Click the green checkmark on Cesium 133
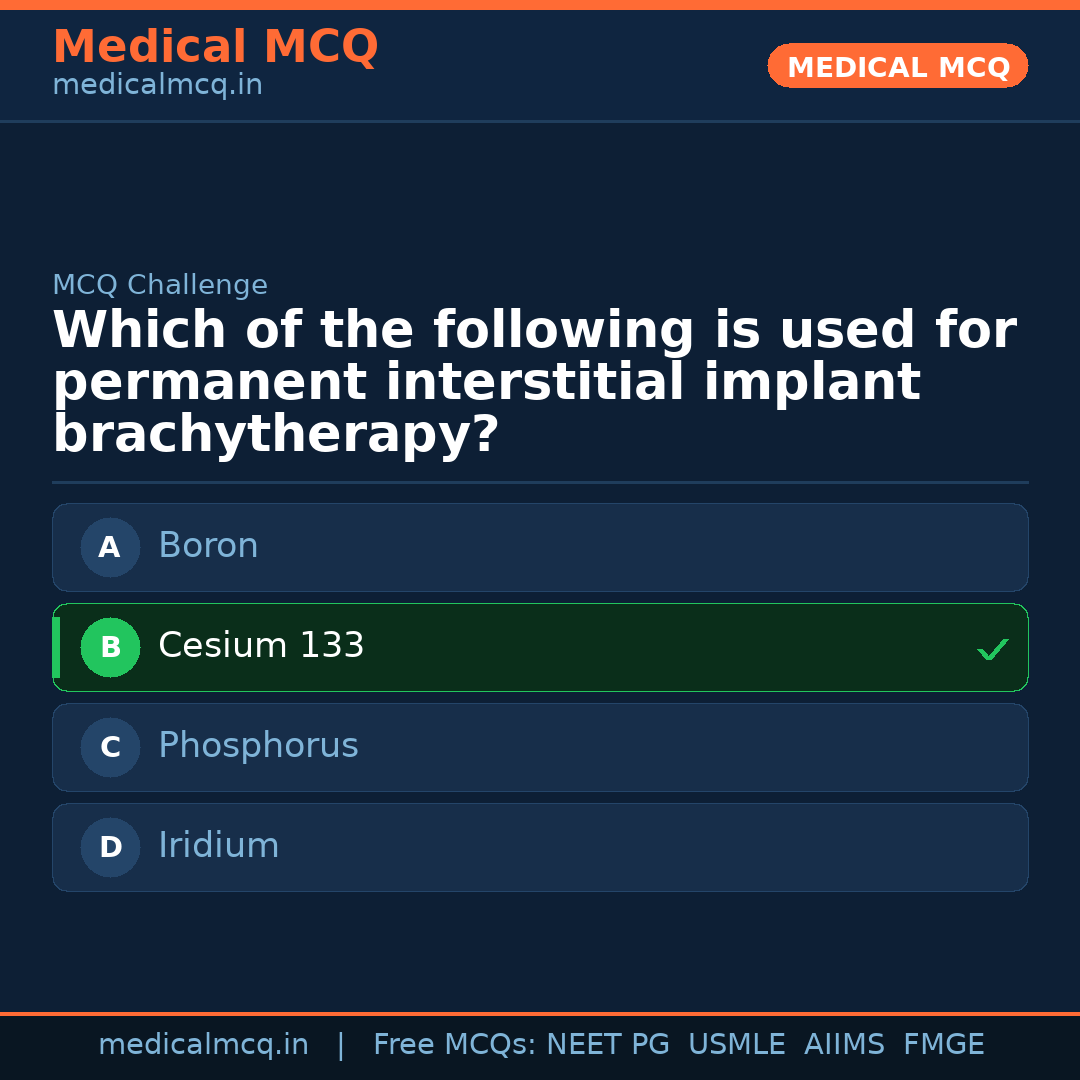 (992, 649)
